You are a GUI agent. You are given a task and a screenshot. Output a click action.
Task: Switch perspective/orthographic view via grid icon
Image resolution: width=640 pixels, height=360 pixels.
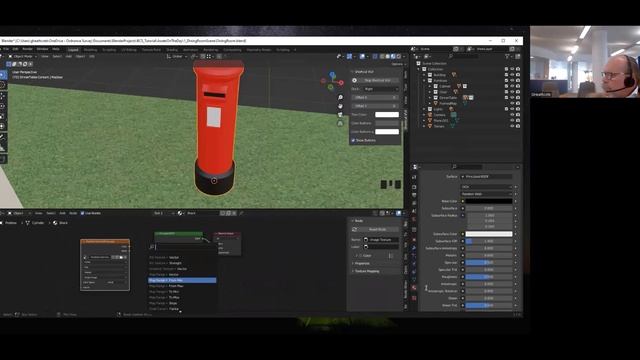340,123
